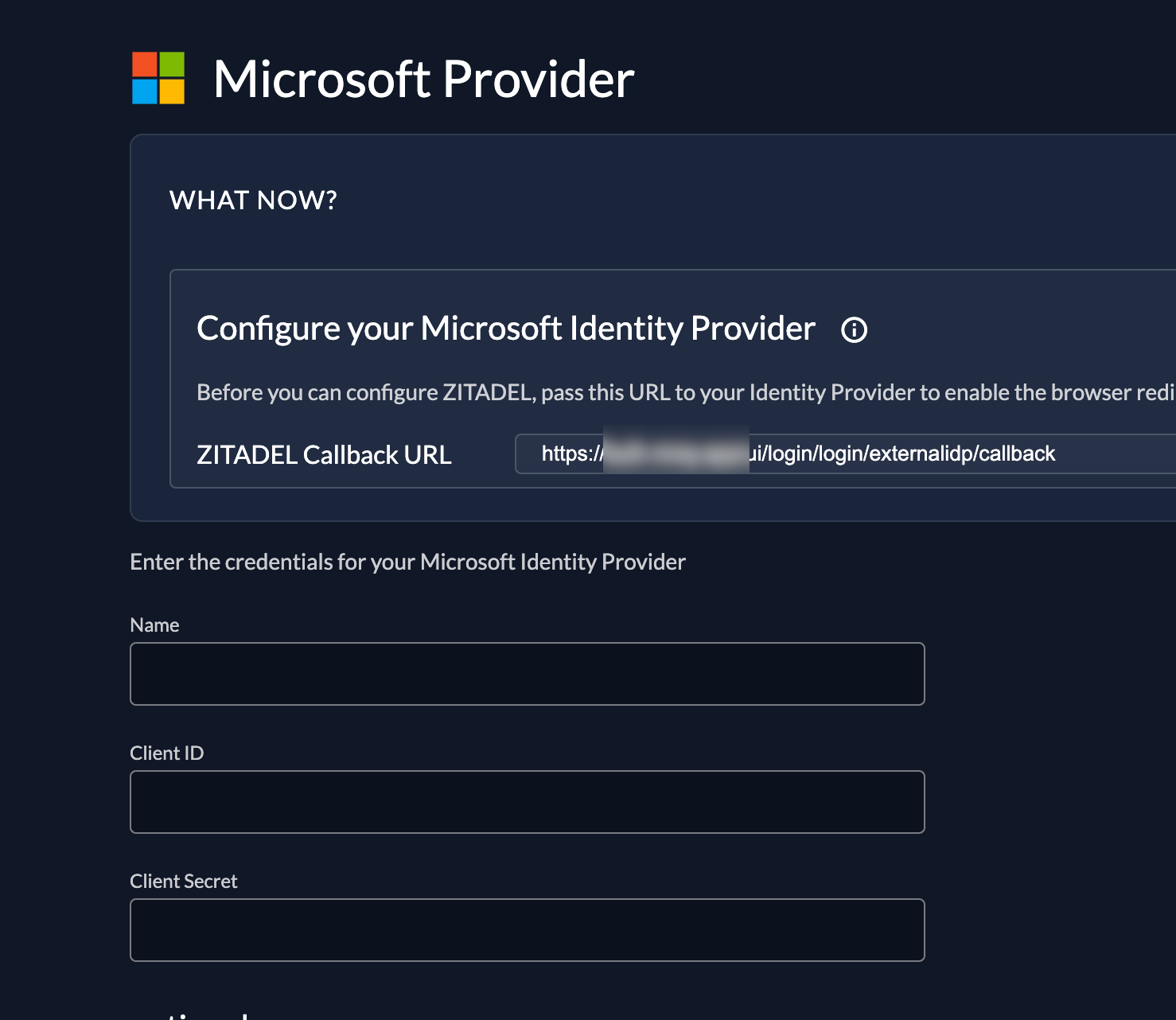Focus the Client ID input field
The height and width of the screenshot is (1020, 1176).
(x=528, y=802)
